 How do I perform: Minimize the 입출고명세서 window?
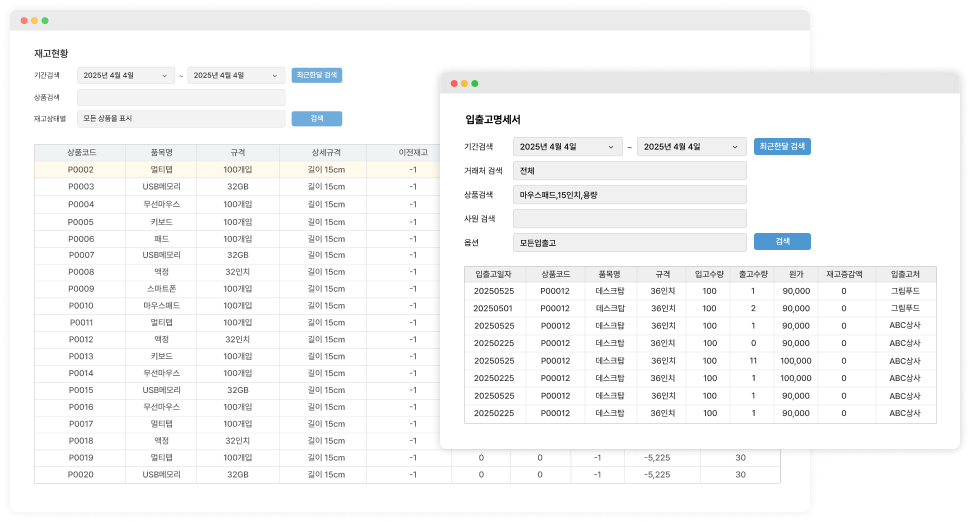465,83
